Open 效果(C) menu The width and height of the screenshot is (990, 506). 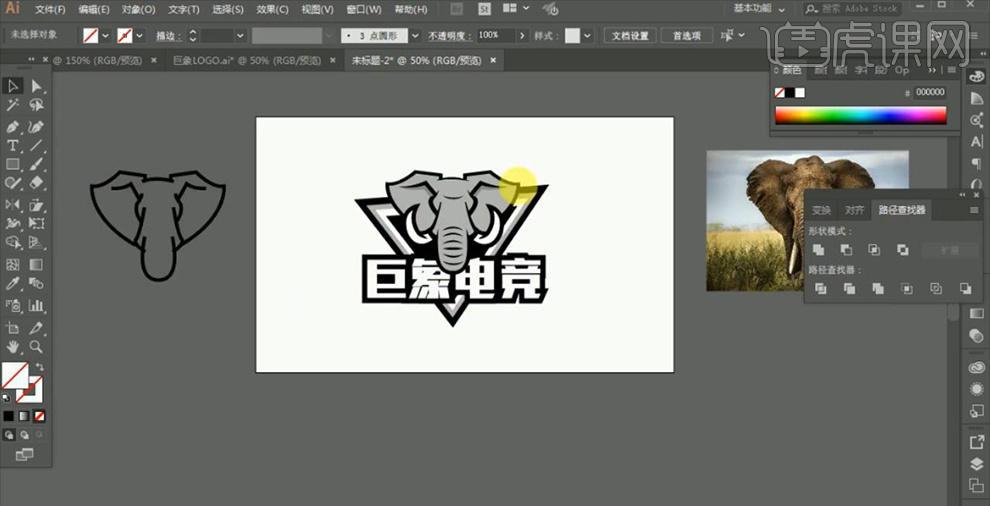[273, 9]
